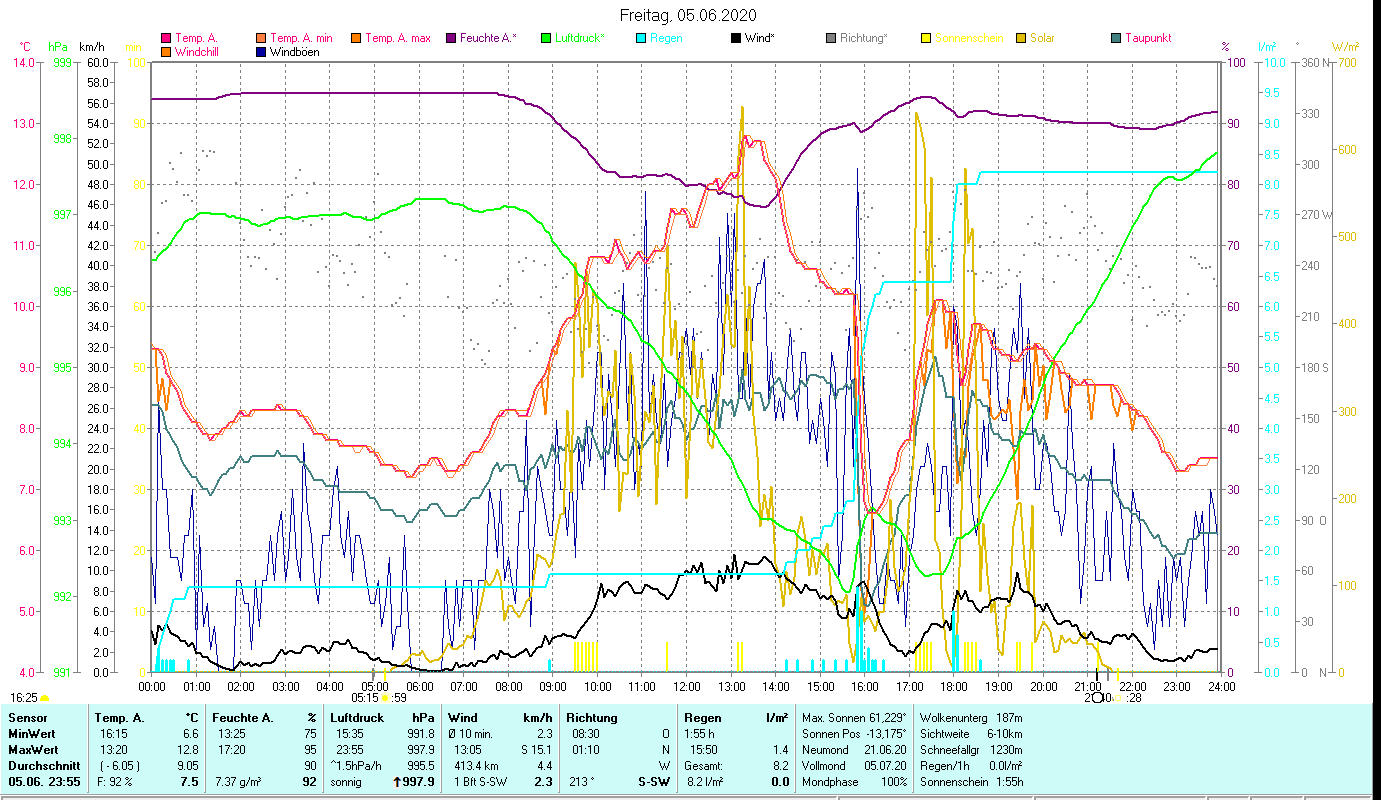Screen dimensions: 1381x800
Task: Click the minimum pressure value 991.8
Action: [x=420, y=734]
